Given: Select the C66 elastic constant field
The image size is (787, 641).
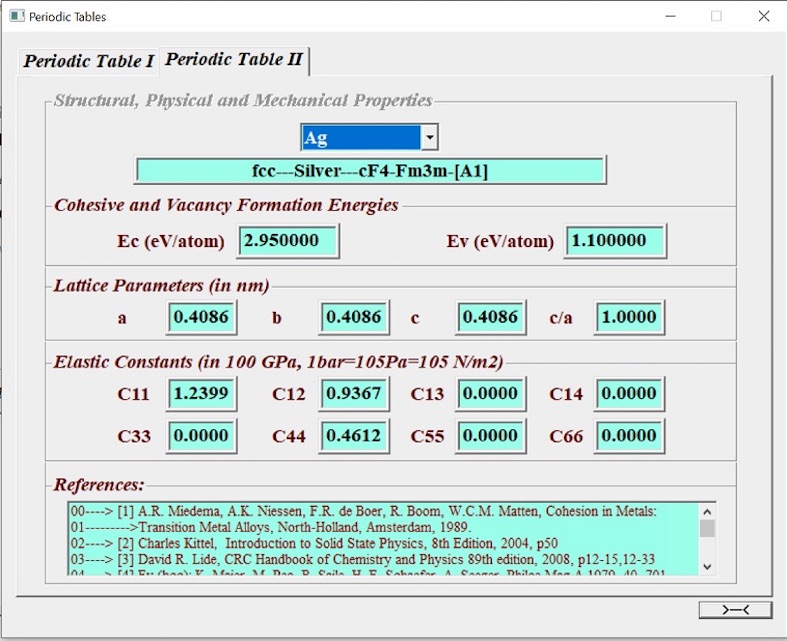Looking at the screenshot, I should click(628, 436).
